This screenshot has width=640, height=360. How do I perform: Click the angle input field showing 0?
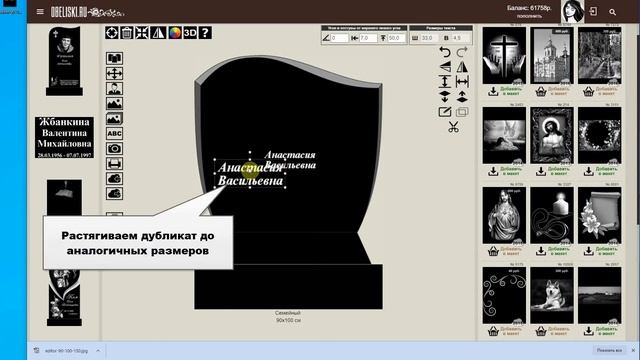339,38
